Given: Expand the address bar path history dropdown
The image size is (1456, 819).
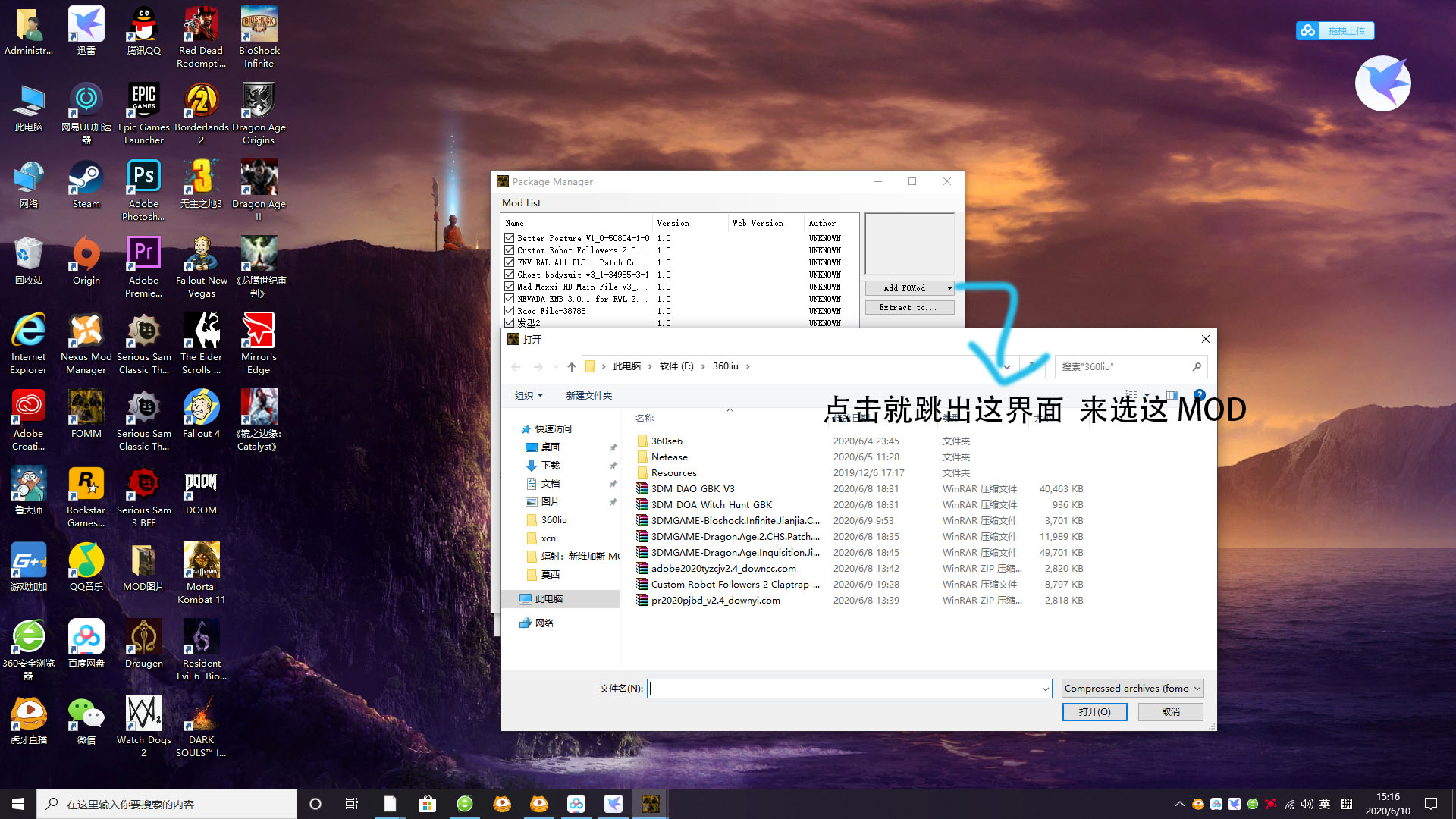Looking at the screenshot, I should click(1007, 367).
